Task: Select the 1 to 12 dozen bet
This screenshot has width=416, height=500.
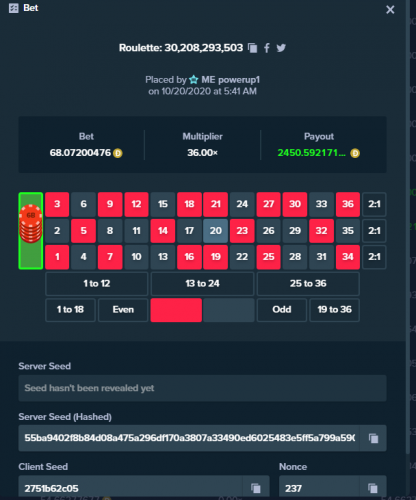Action: pos(97,284)
